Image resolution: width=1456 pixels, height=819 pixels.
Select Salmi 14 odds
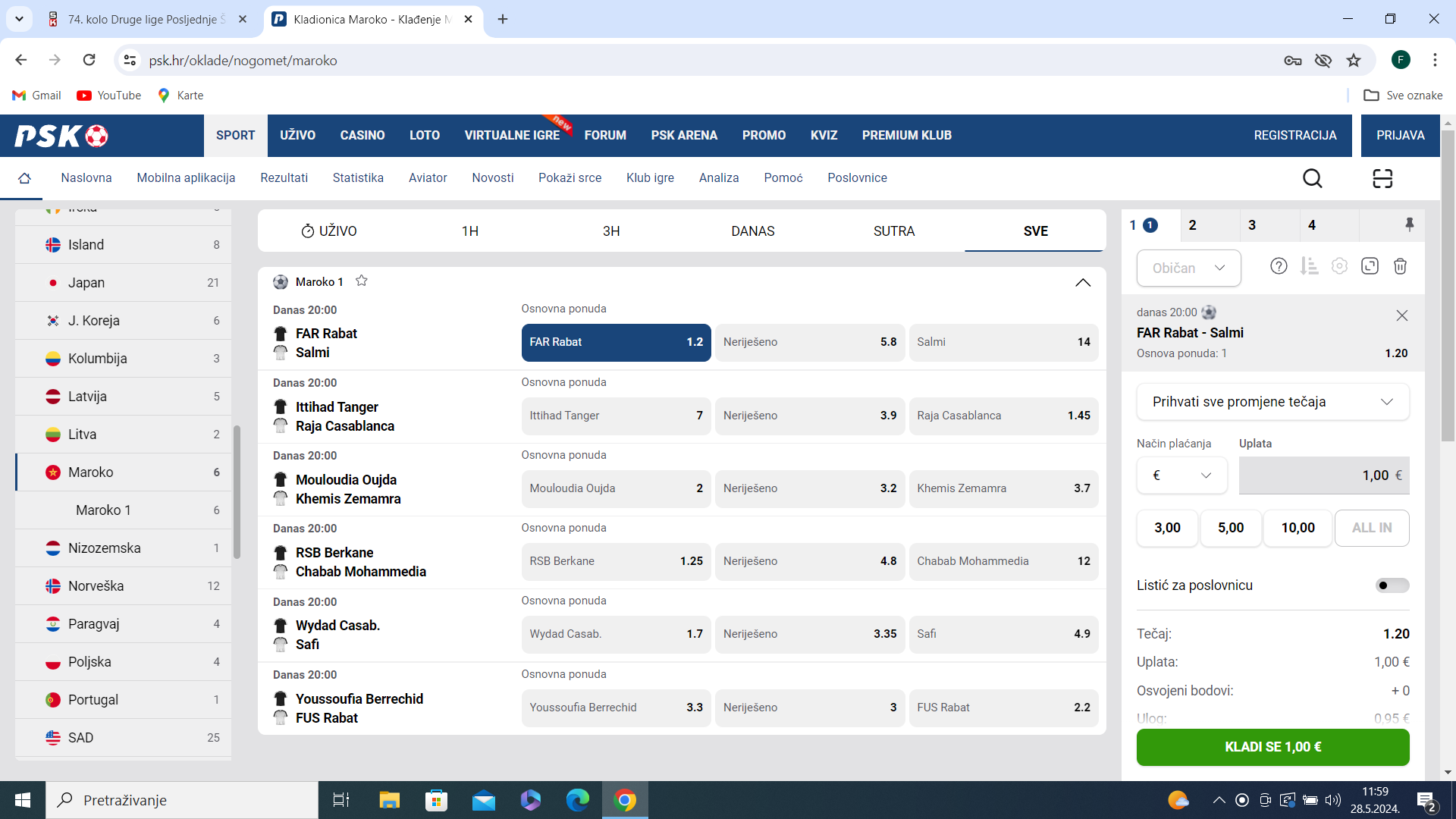[x=1003, y=342]
